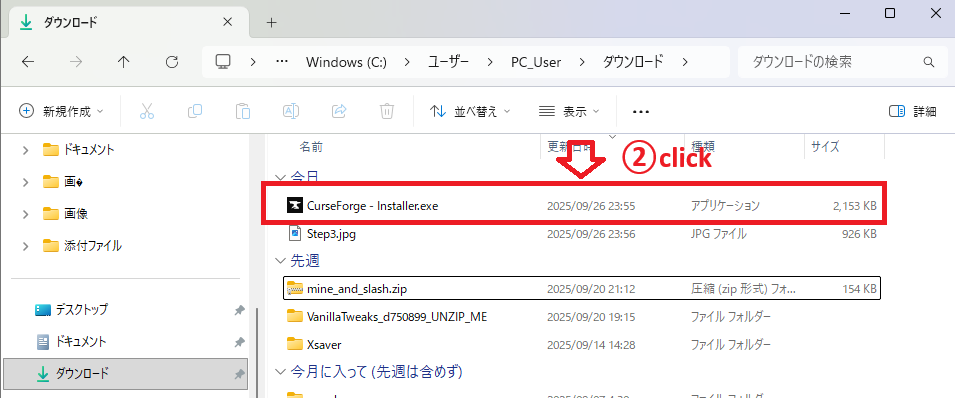Select the Xsaver folder icon
The width and height of the screenshot is (955, 398).
[x=294, y=344]
